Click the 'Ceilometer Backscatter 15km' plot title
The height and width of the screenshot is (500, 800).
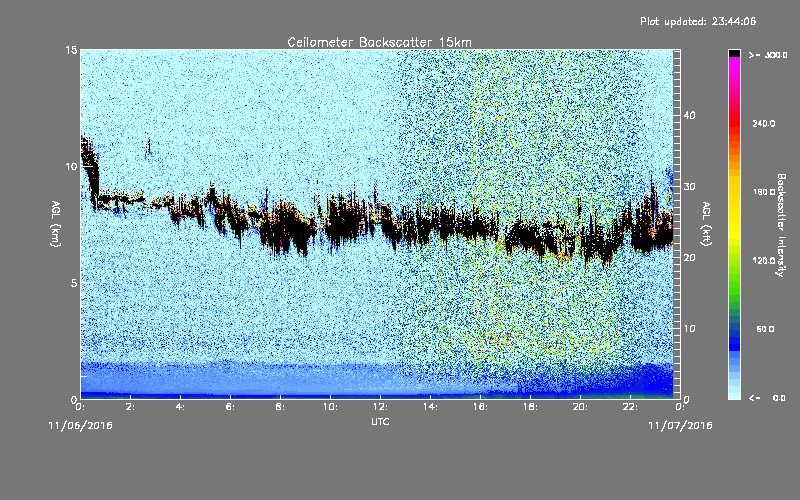(379, 42)
